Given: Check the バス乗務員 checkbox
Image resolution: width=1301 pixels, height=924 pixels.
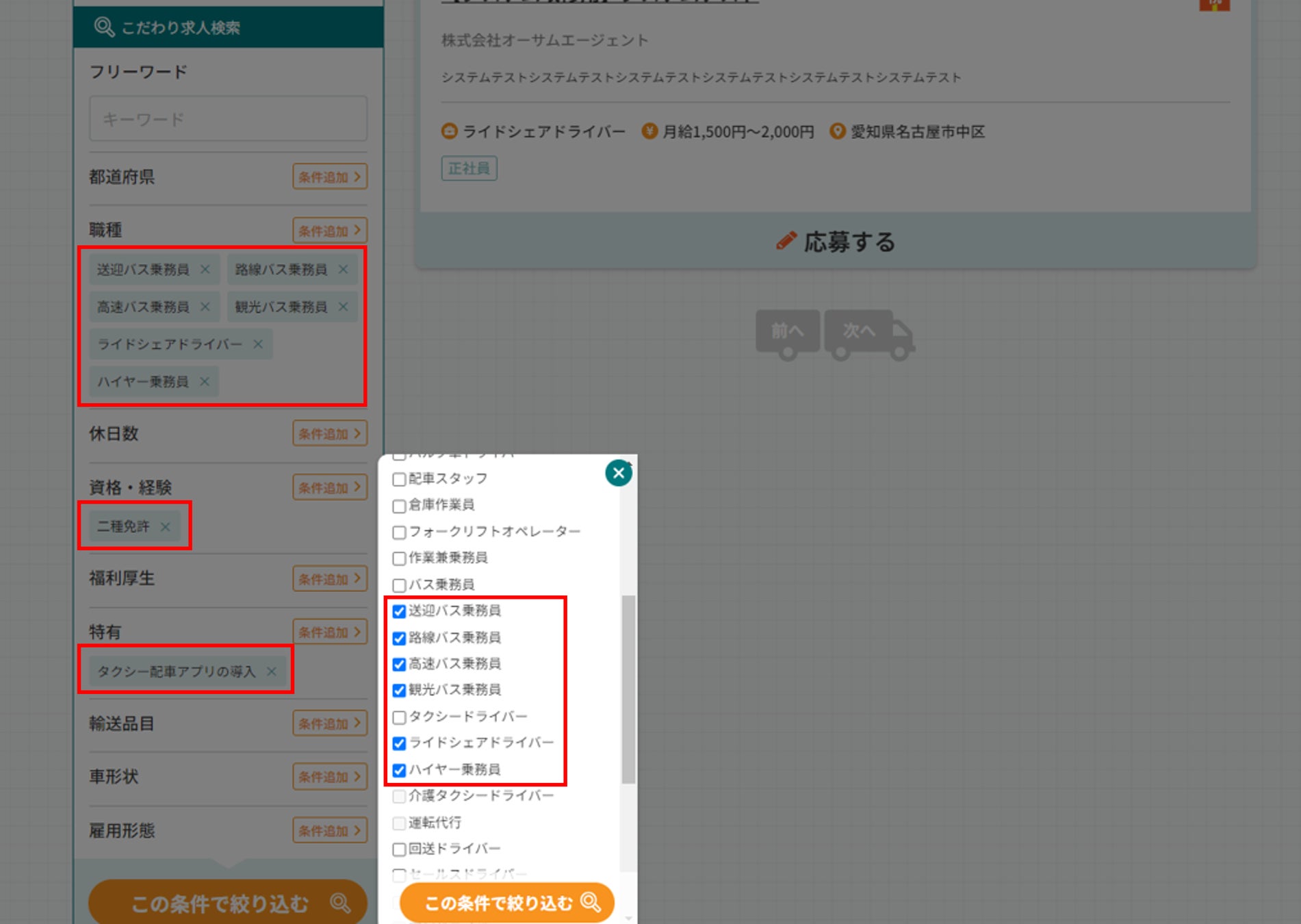Looking at the screenshot, I should tap(399, 585).
